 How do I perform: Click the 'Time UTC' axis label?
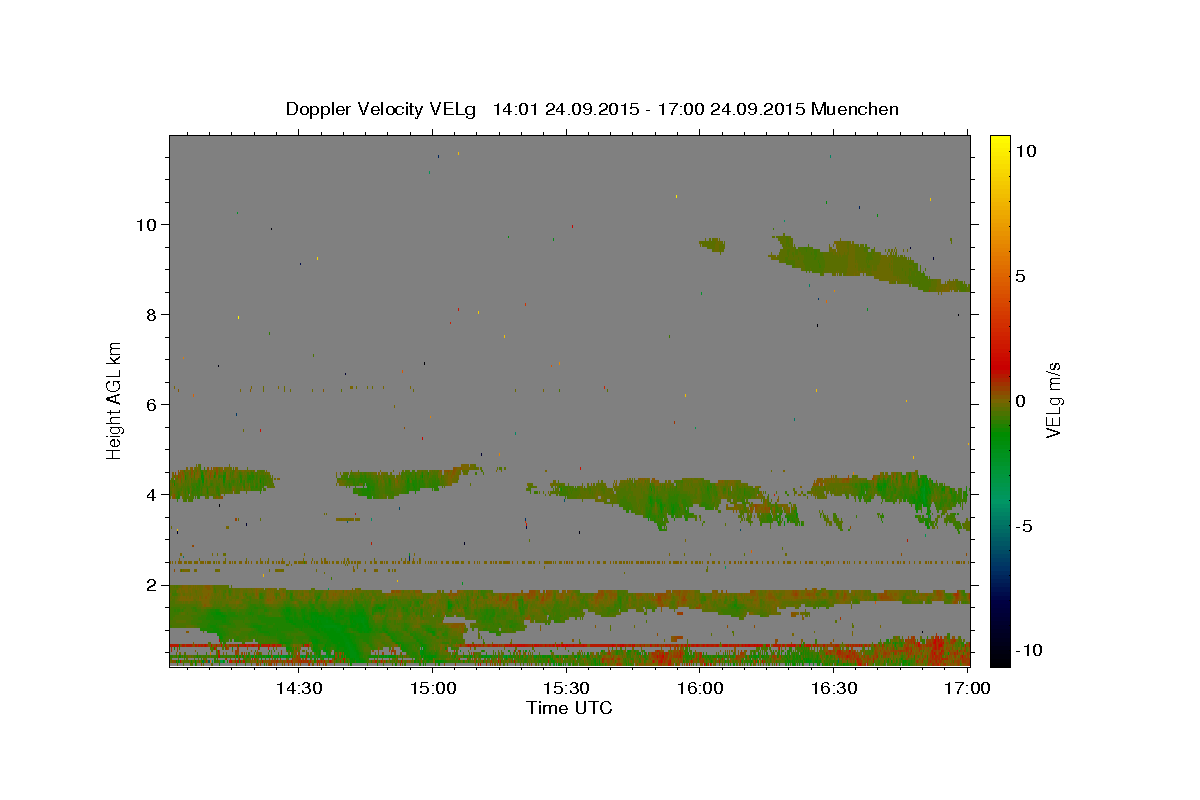tap(569, 708)
